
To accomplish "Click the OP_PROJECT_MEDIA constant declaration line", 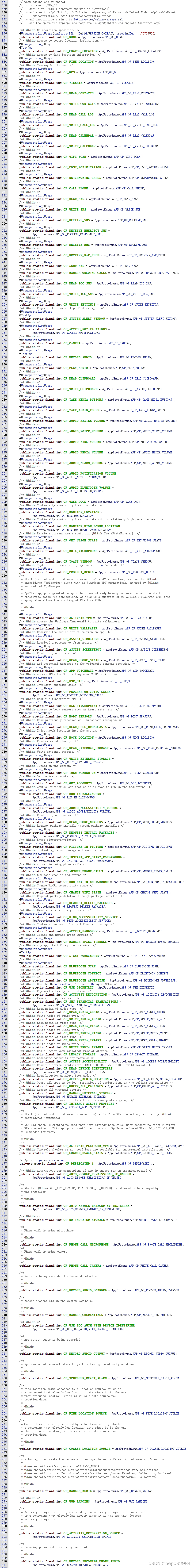I will [87, 572].
